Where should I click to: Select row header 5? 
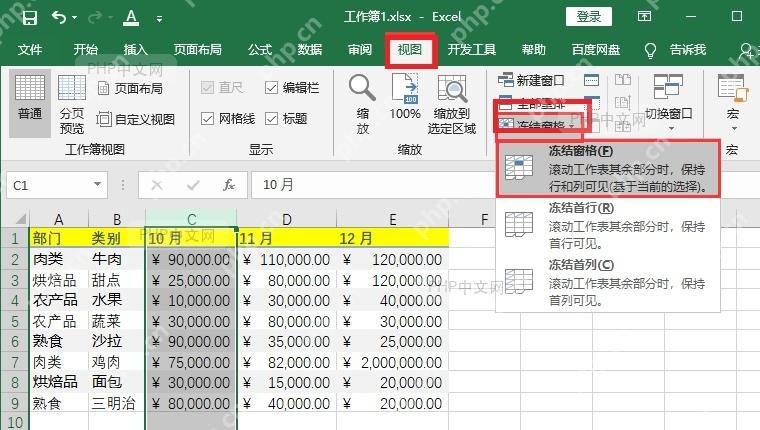click(15, 321)
